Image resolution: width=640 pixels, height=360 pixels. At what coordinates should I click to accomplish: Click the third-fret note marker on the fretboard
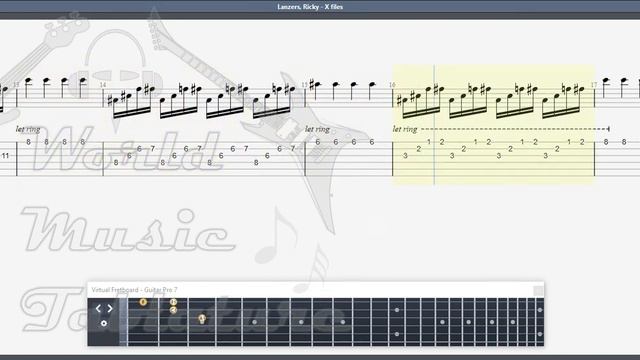tap(202, 318)
